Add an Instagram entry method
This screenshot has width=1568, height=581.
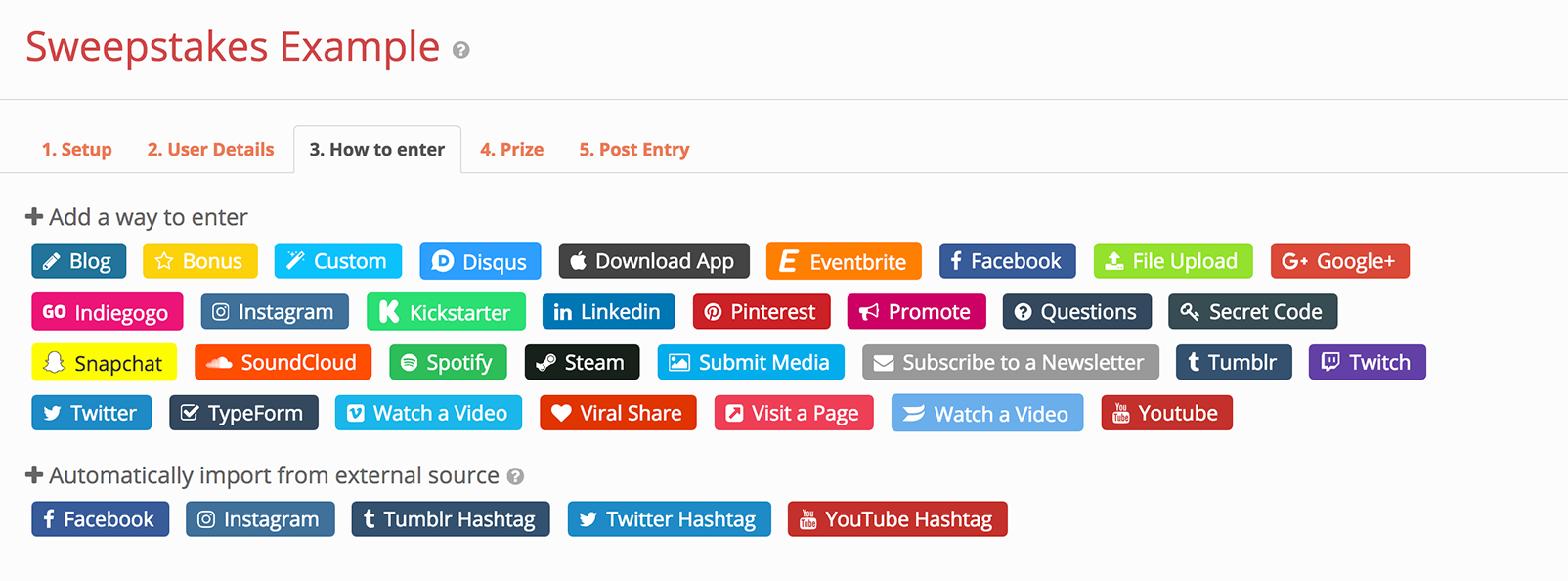point(275,311)
